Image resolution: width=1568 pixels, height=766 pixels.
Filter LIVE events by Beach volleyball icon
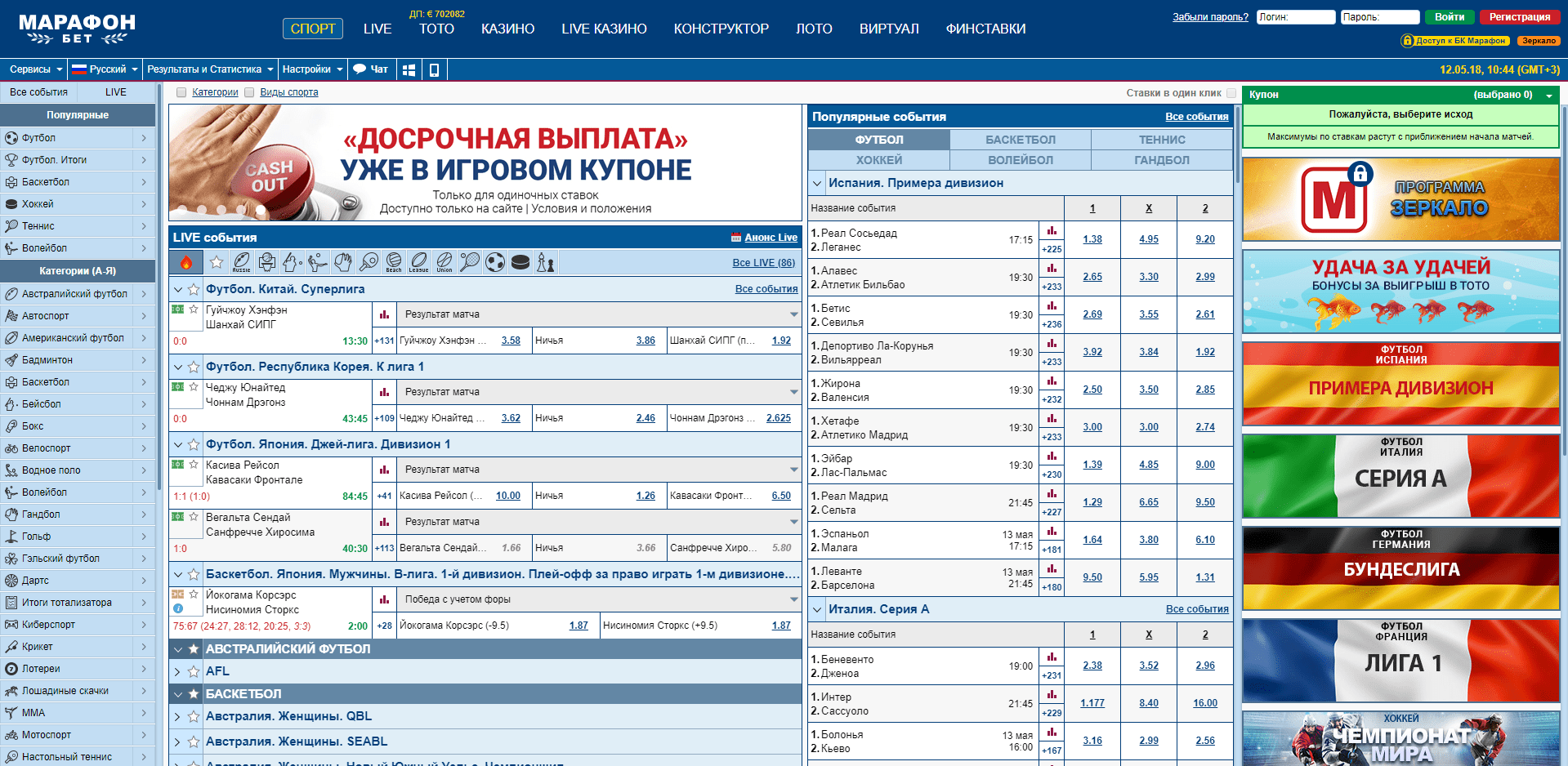point(394,262)
